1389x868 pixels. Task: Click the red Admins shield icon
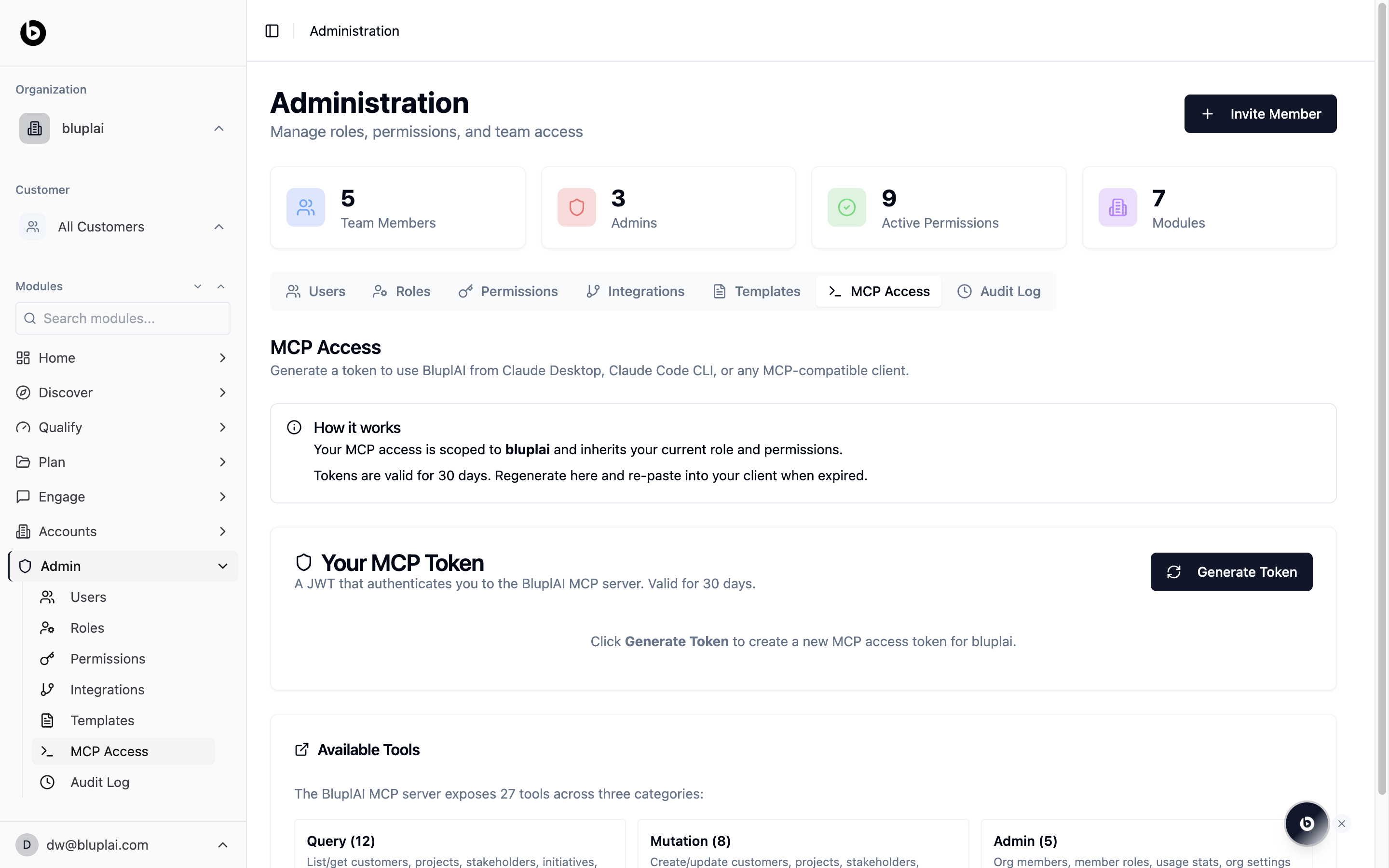[576, 207]
